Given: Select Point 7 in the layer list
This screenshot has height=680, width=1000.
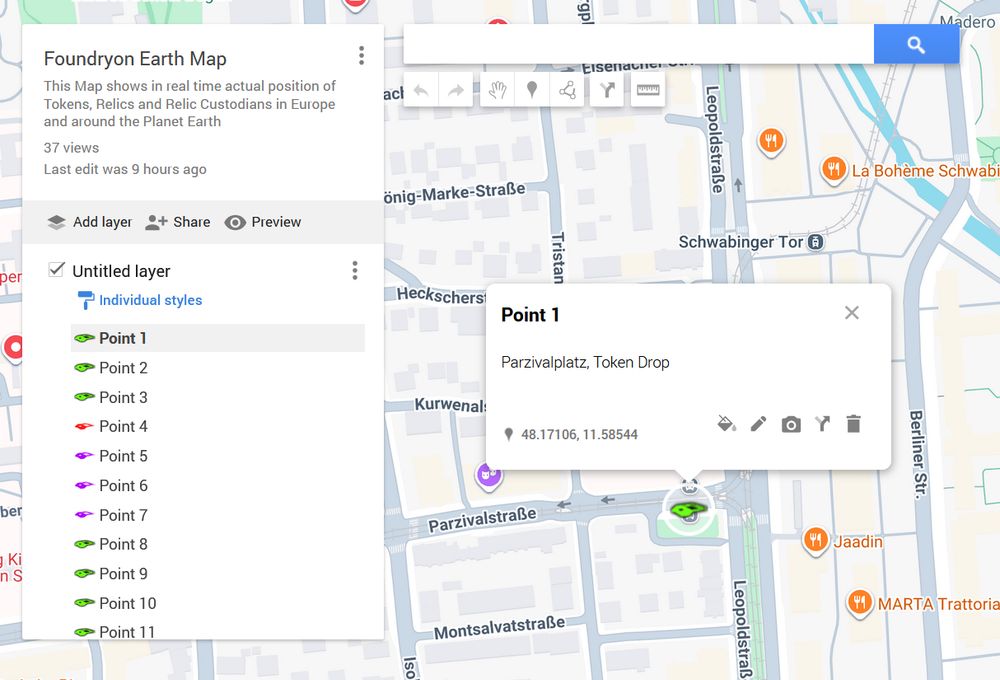Looking at the screenshot, I should pyautogui.click(x=217, y=515).
